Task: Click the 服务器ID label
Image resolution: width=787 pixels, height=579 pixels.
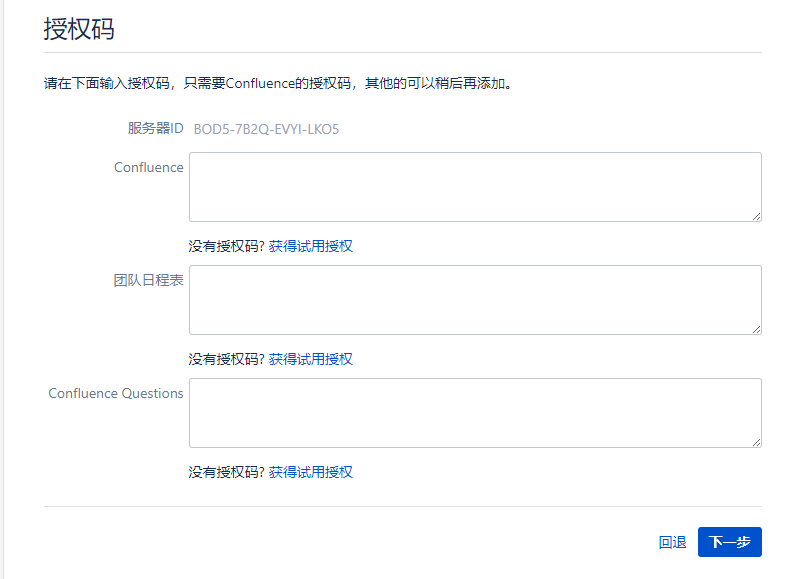Action: coord(156,128)
